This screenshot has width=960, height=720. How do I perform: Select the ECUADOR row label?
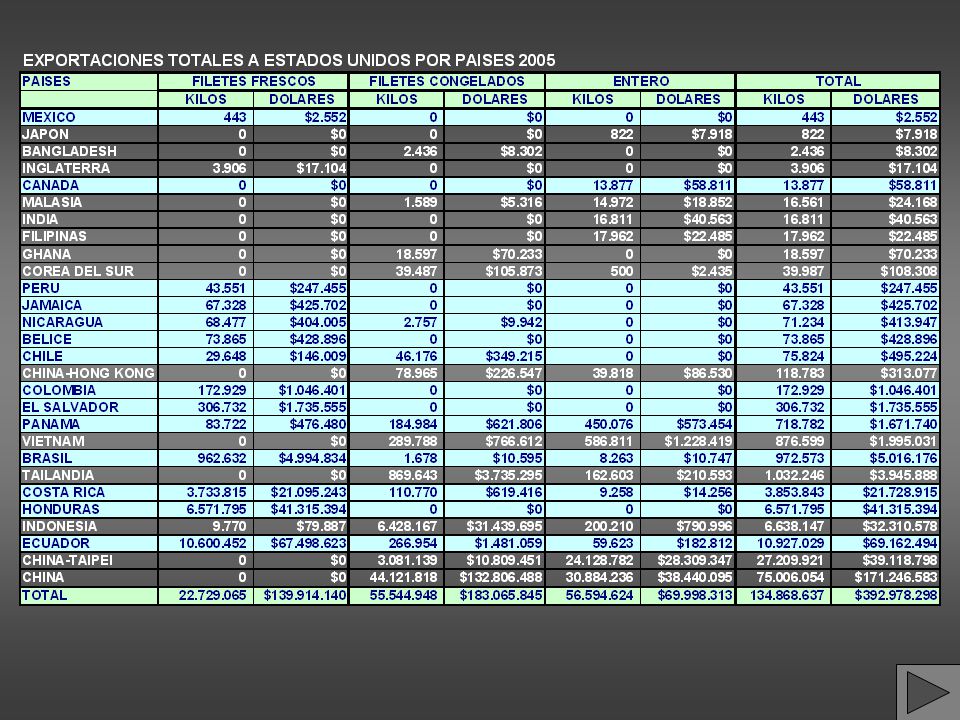(x=56, y=543)
